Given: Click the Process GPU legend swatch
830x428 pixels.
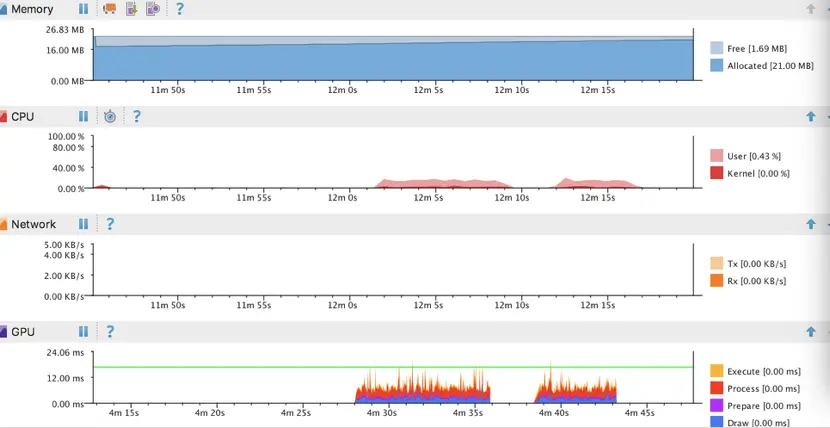Looking at the screenshot, I should (x=716, y=388).
